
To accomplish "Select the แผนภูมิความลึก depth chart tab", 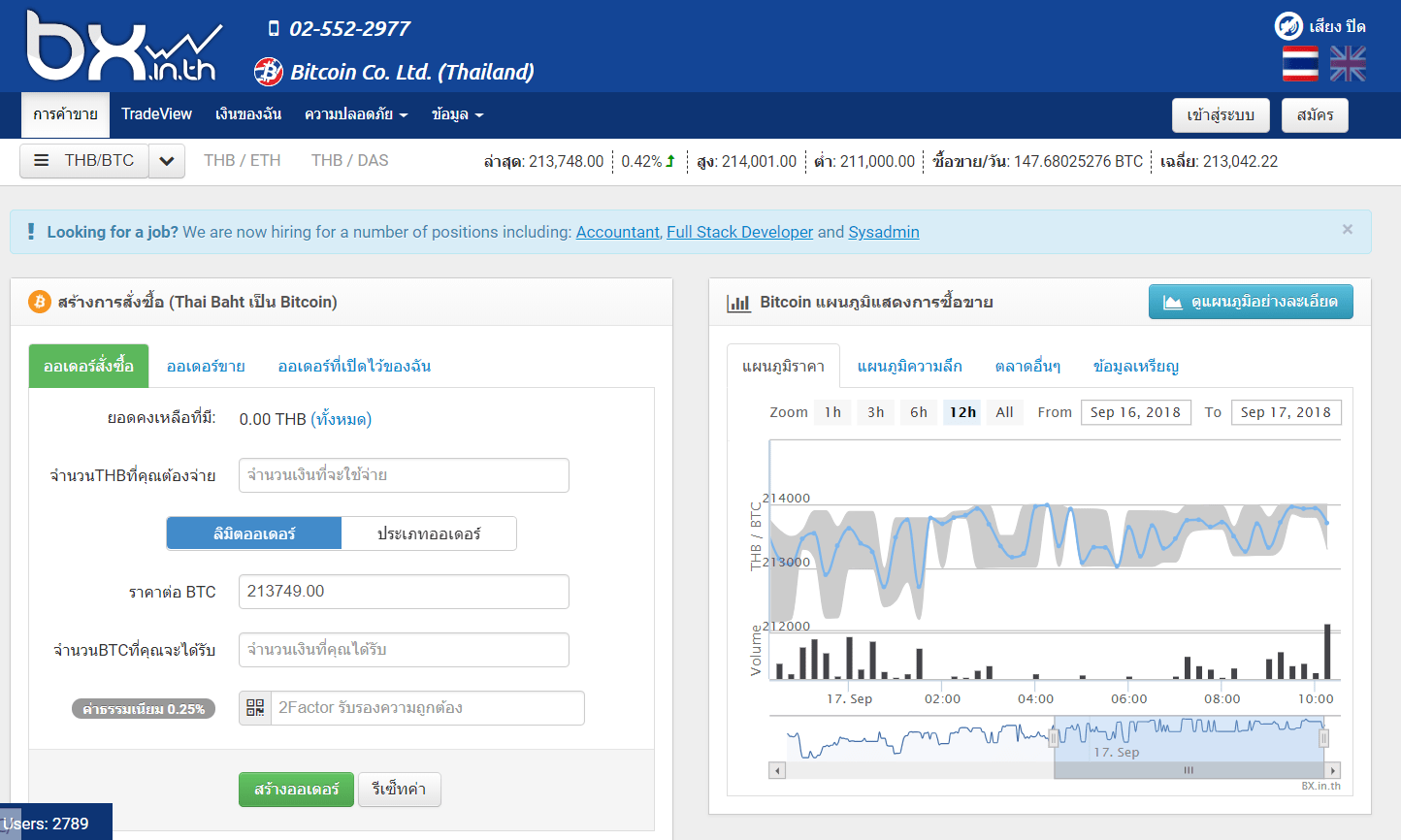I will 910,366.
